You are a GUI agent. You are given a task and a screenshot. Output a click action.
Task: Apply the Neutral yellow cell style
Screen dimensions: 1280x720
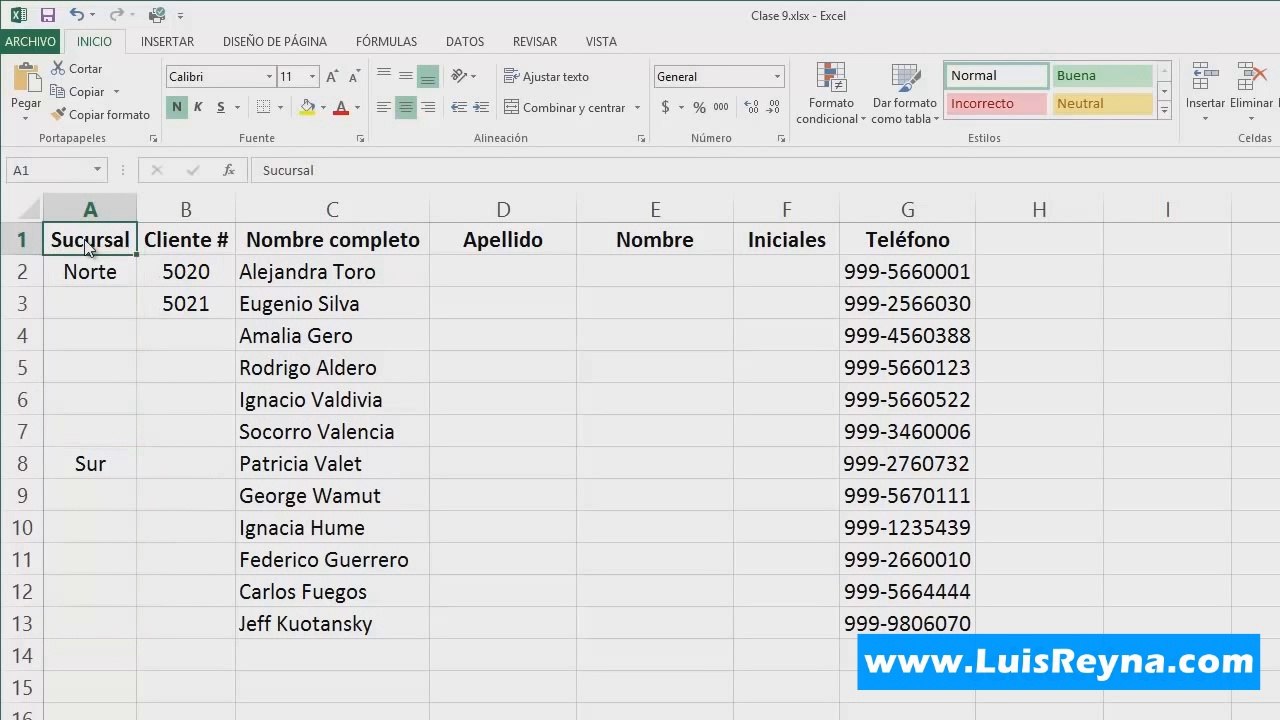tap(1102, 104)
